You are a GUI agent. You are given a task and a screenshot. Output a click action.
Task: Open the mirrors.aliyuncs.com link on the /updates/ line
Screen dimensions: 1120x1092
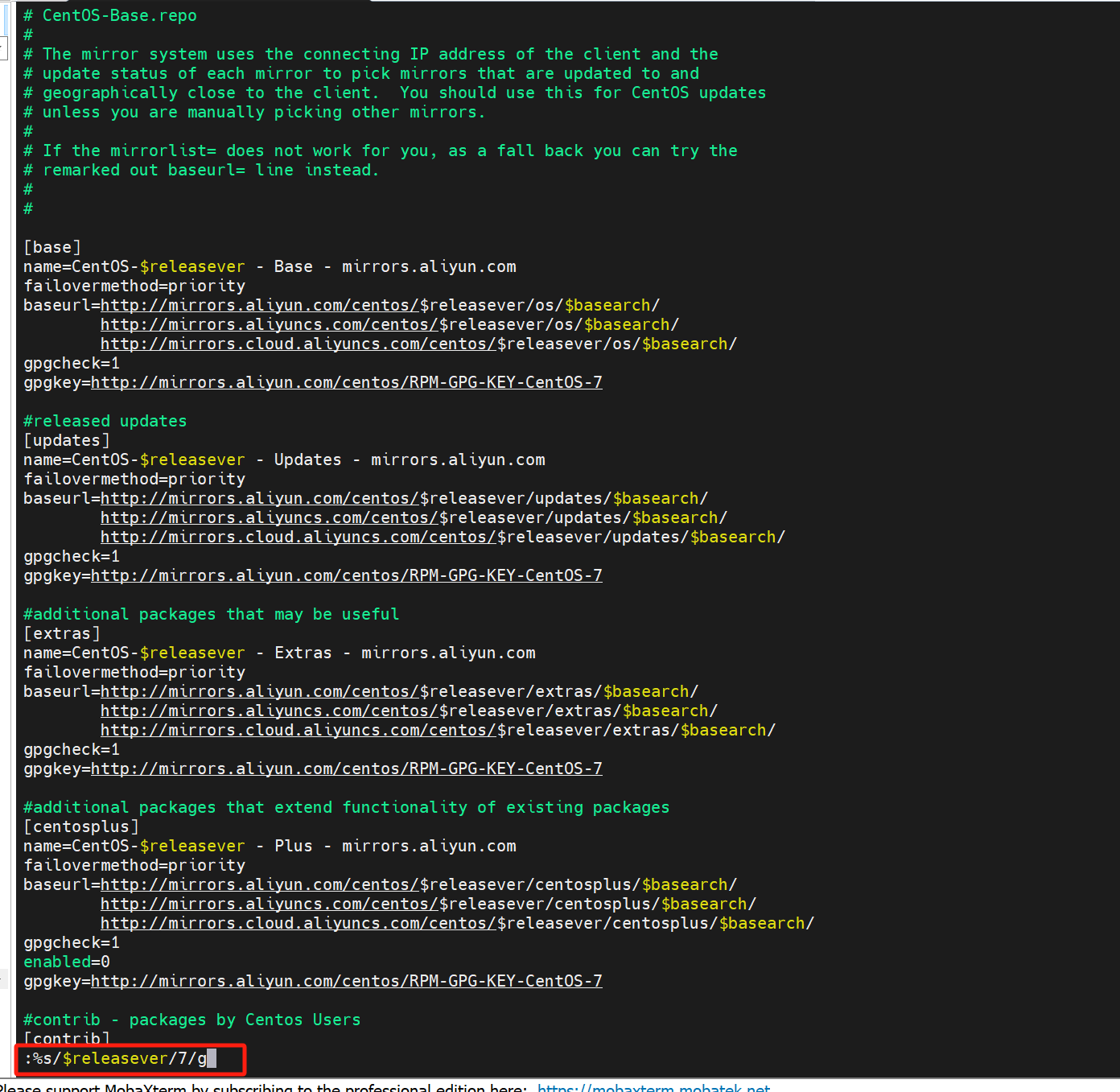click(270, 517)
